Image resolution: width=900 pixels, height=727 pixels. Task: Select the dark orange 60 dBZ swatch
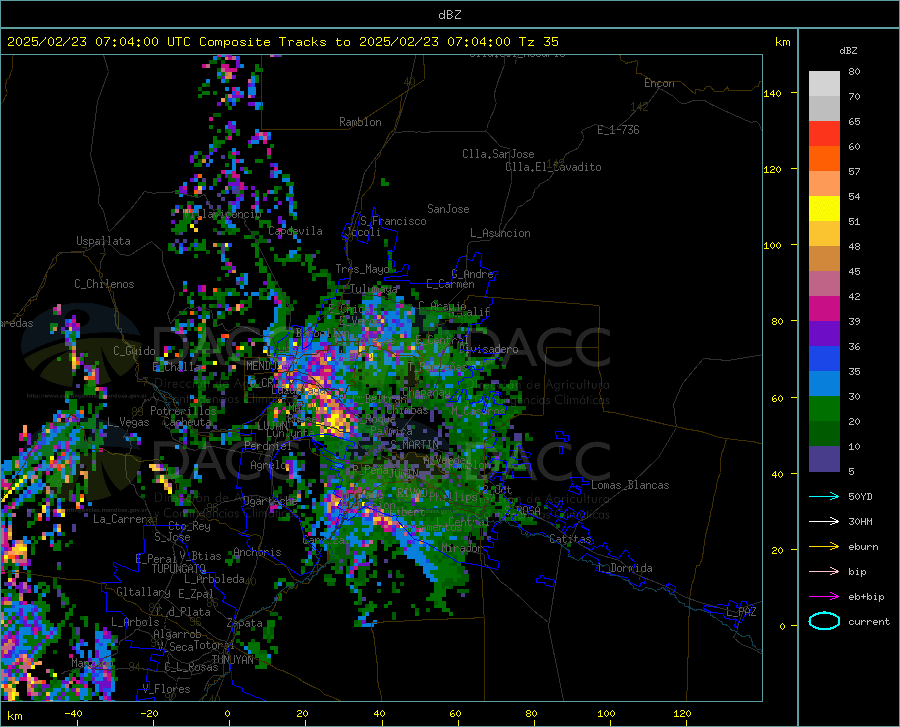[x=824, y=158]
